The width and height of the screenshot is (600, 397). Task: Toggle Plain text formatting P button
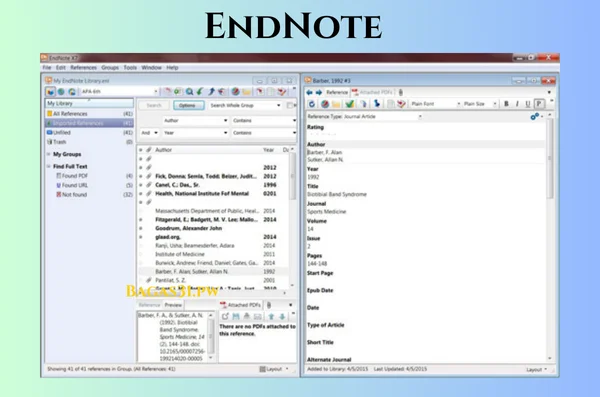pos(539,104)
